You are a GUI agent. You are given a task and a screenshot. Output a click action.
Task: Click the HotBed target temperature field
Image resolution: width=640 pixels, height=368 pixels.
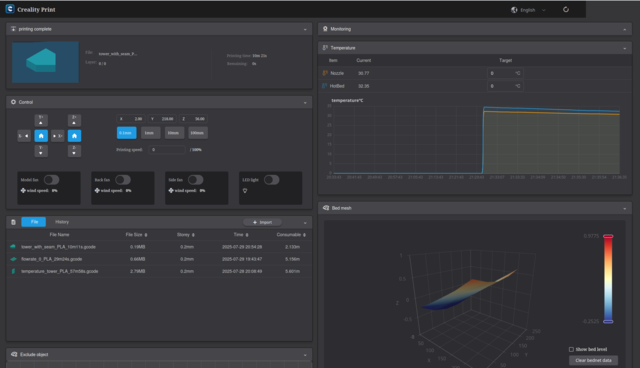[x=505, y=86]
